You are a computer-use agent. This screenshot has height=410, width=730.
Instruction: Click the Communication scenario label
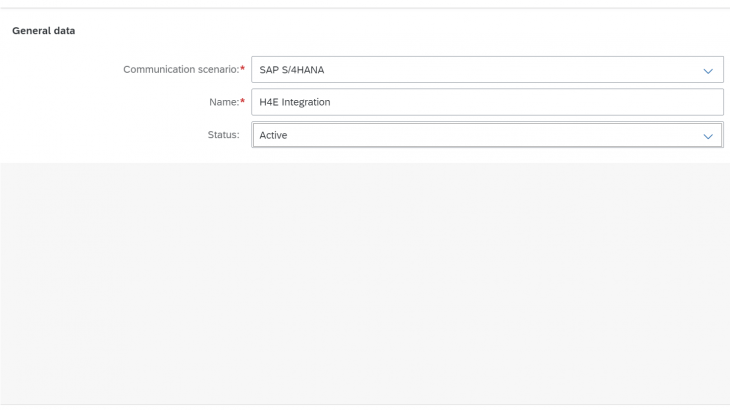pyautogui.click(x=181, y=69)
